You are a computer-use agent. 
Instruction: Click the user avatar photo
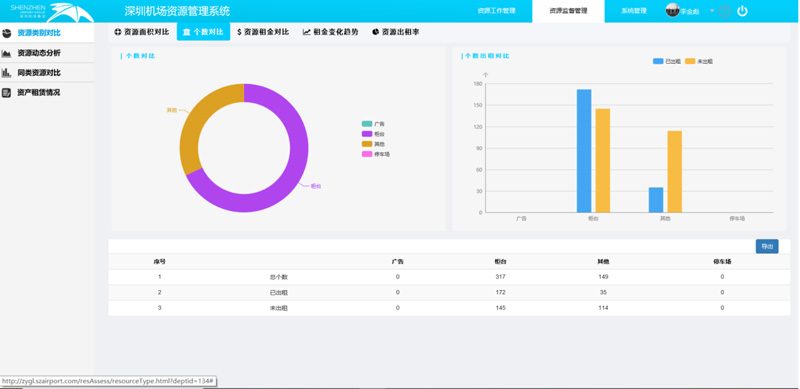672,10
